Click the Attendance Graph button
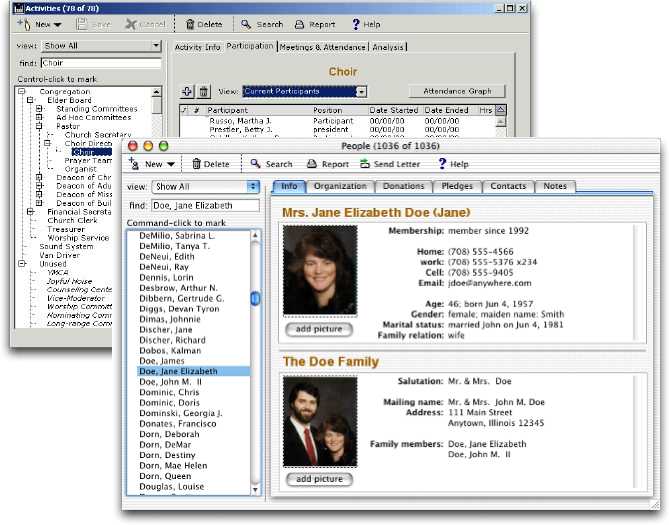The width and height of the screenshot is (669, 525). (x=457, y=91)
